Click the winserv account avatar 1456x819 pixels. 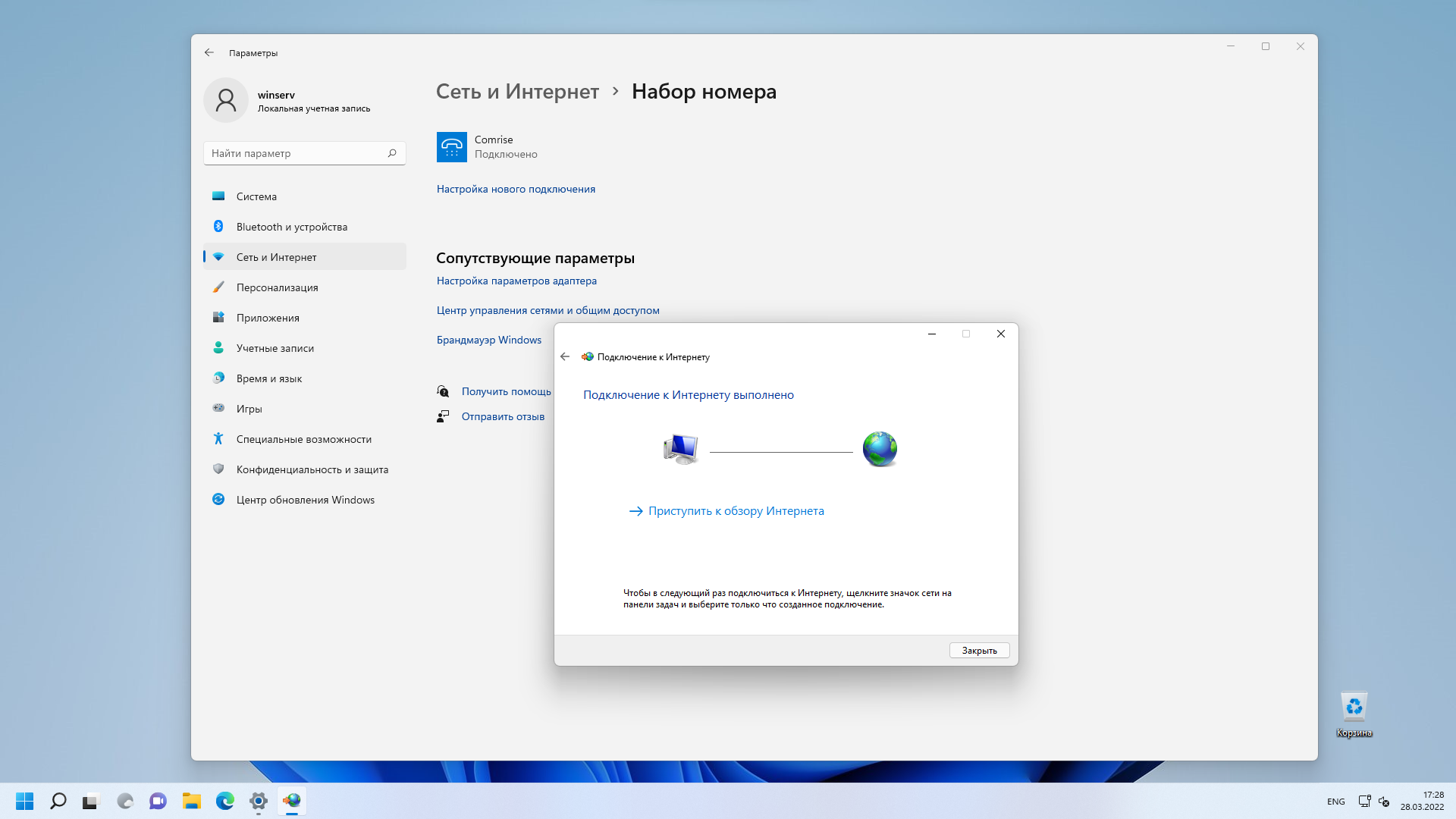click(225, 99)
